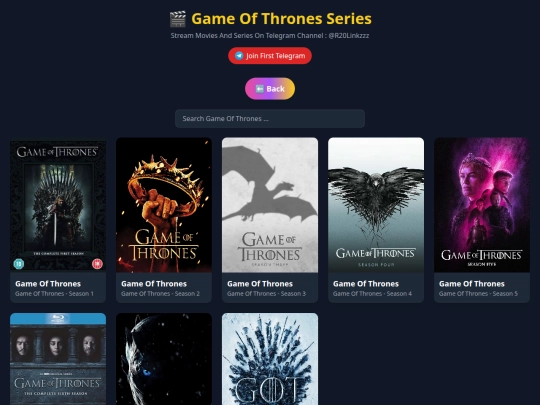Select Game Of Thrones - Season 1 caption
Viewport: 540px width, 405px height.
point(54,294)
